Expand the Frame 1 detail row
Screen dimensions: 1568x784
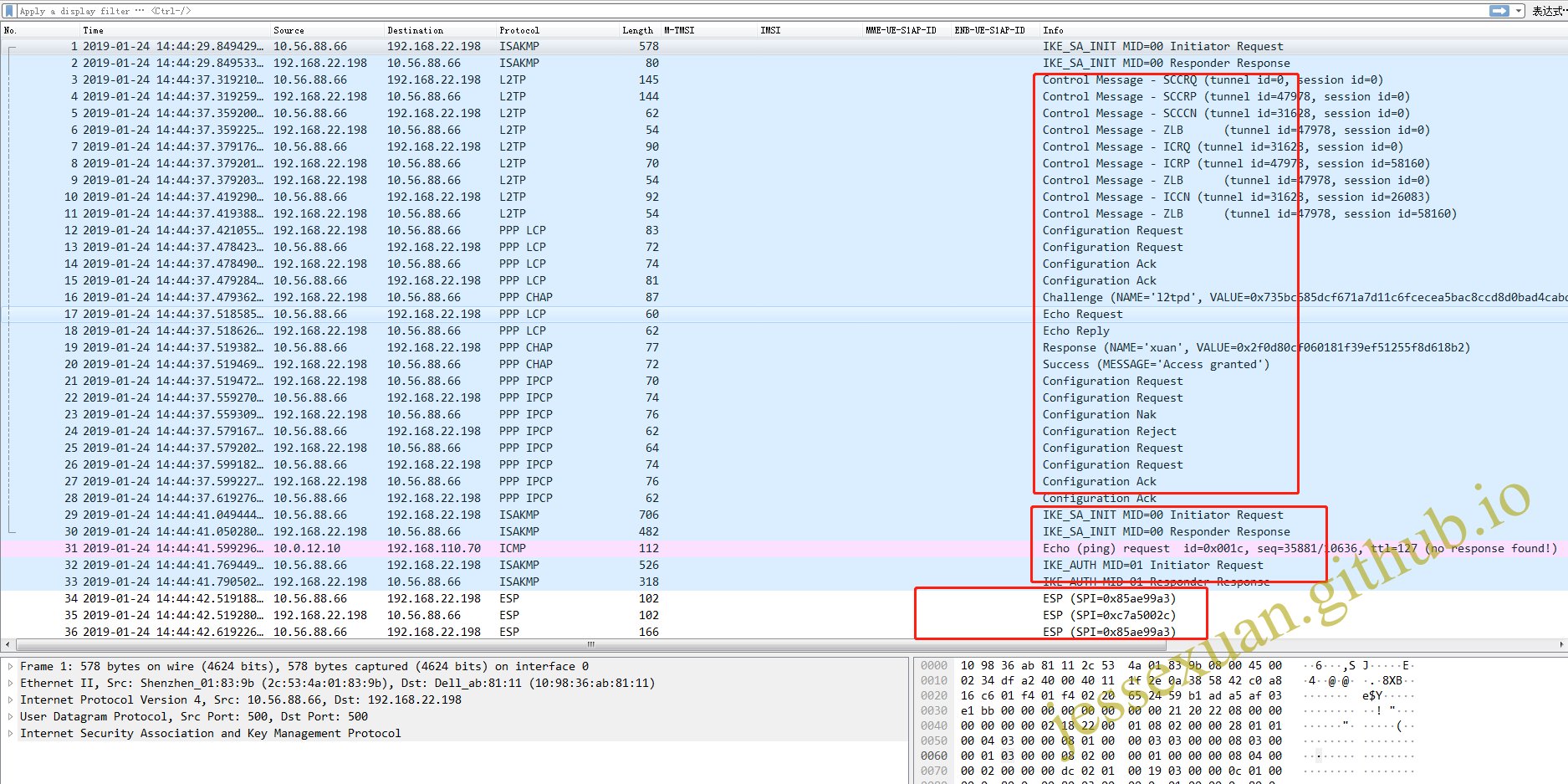[10, 667]
